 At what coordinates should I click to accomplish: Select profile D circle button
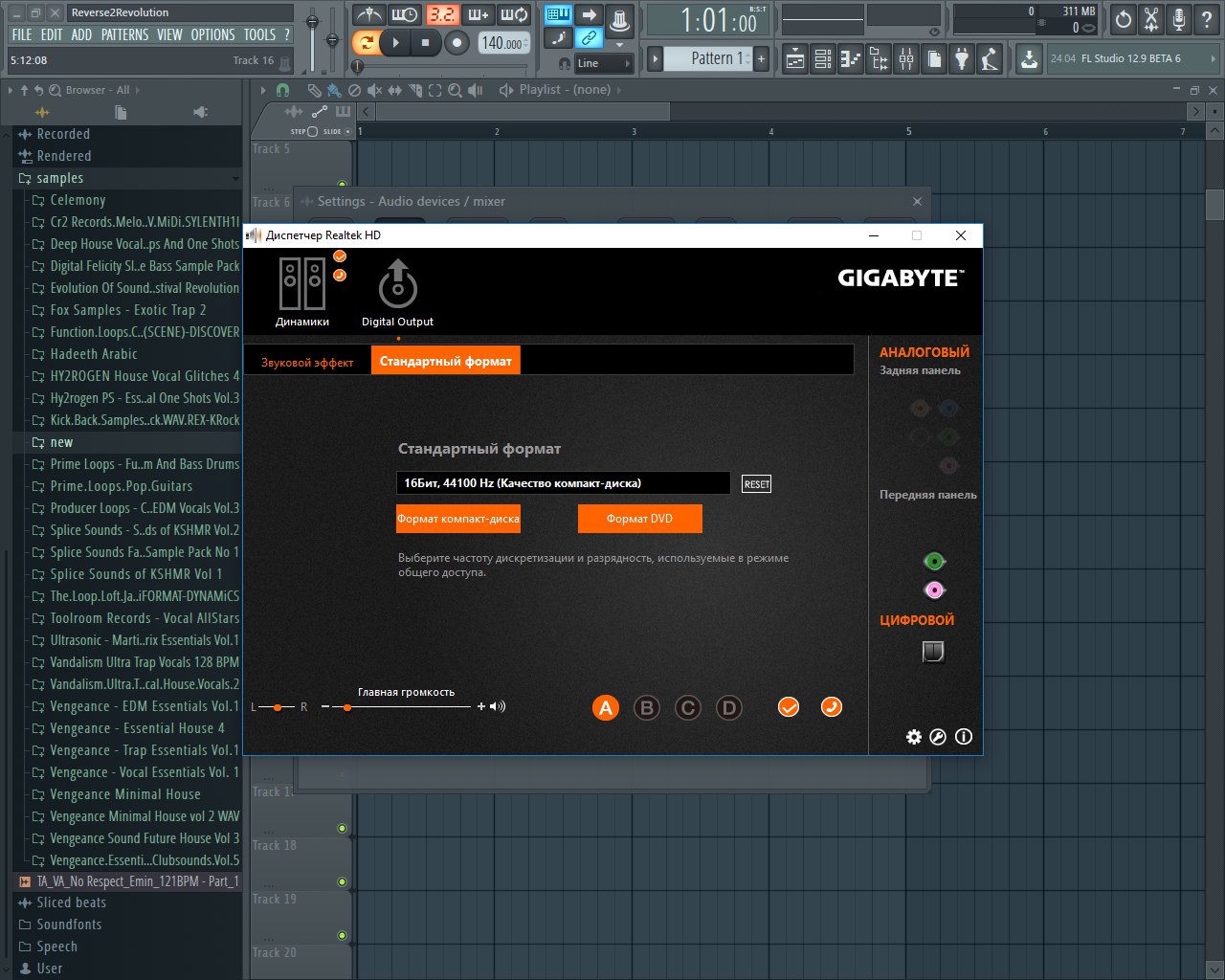[729, 708]
